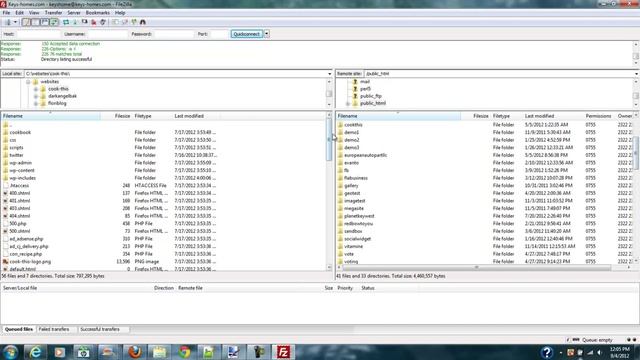Click the remote file list horizontal scrollbar
This screenshot has height=360, width=640.
click(x=477, y=268)
